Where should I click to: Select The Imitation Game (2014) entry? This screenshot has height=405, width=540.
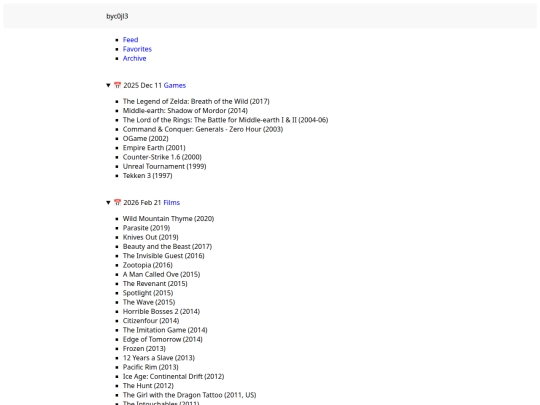click(165, 330)
